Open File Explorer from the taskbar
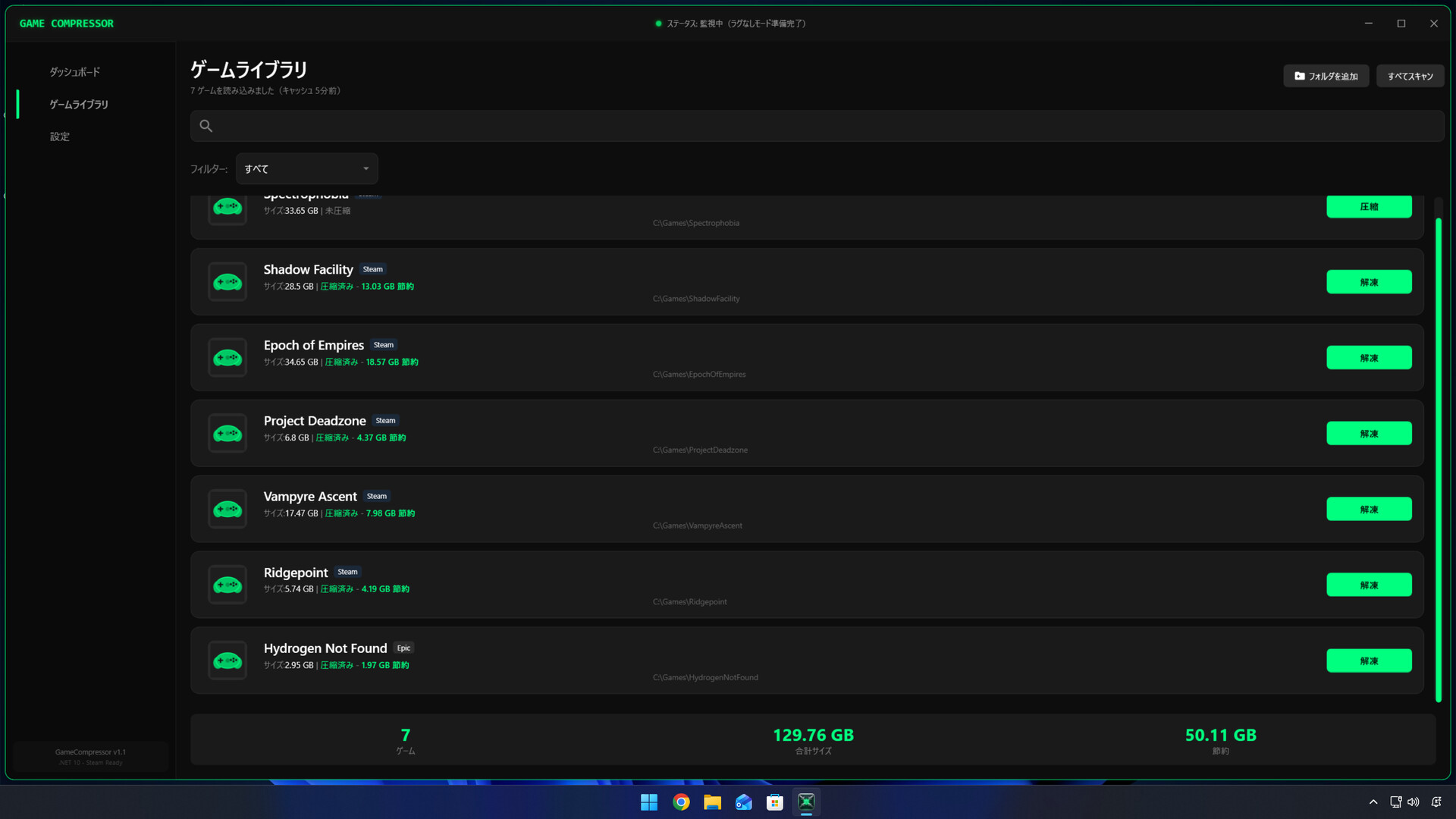Viewport: 1456px width, 819px height. tap(712, 802)
